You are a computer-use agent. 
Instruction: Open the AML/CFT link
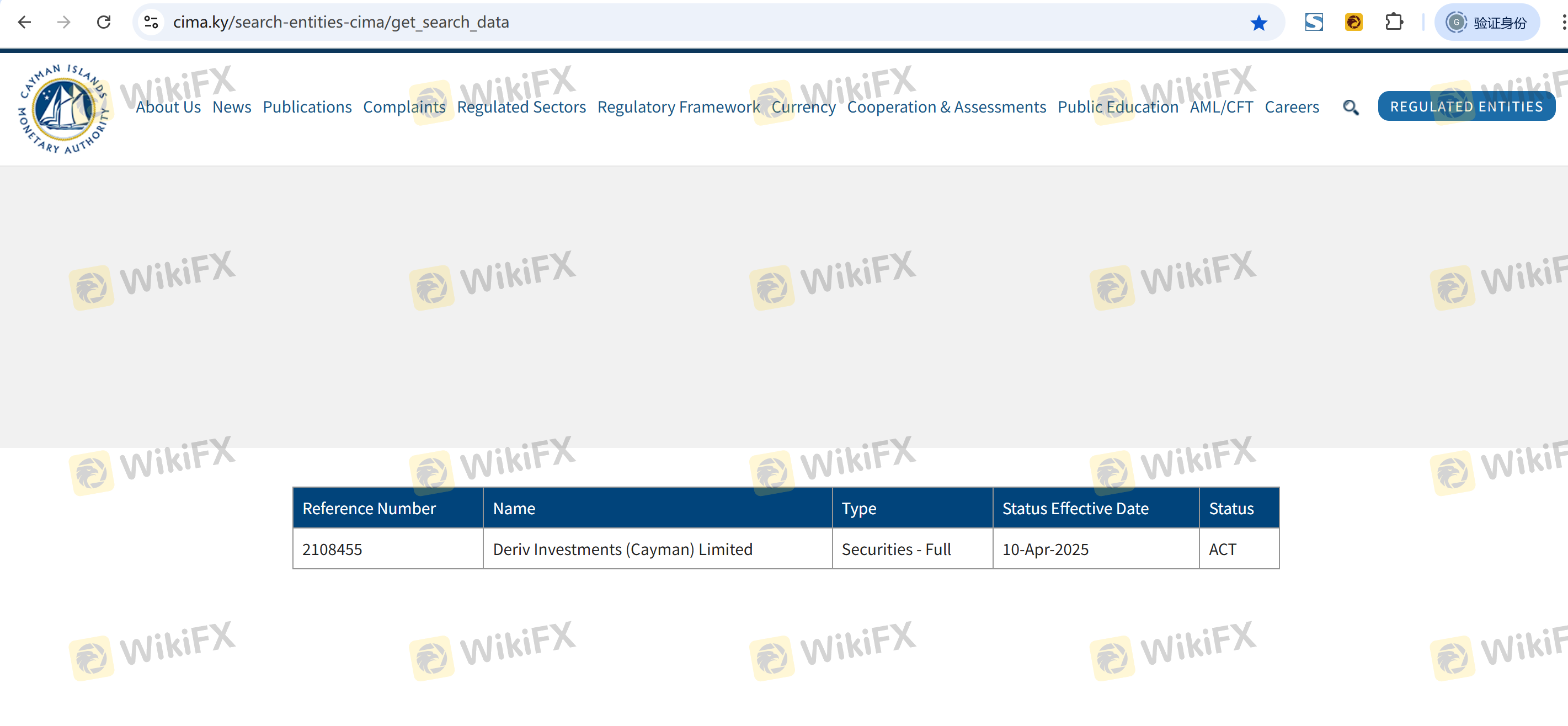pos(1221,107)
